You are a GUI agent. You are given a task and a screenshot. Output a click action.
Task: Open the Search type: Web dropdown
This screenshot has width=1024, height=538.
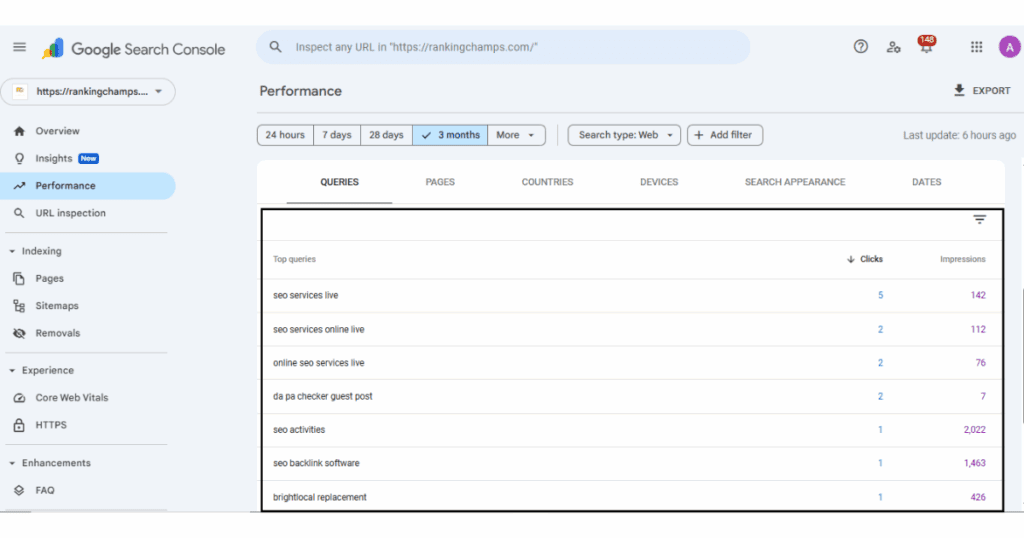coord(624,135)
